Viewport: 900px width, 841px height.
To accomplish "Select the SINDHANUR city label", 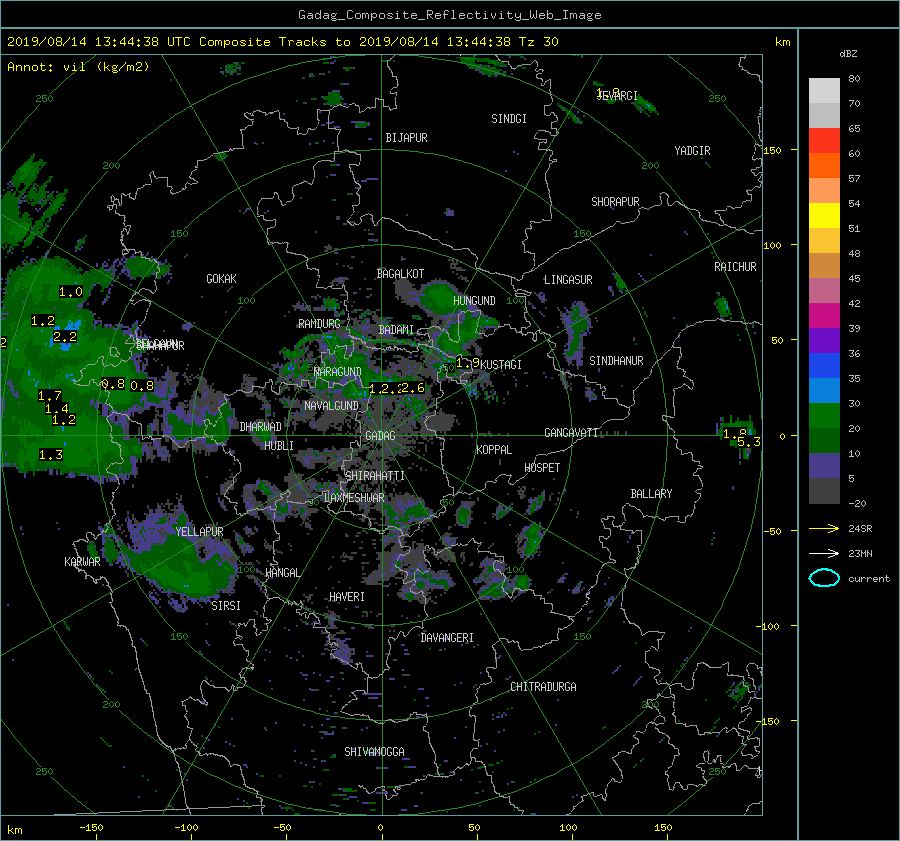I will click(616, 361).
